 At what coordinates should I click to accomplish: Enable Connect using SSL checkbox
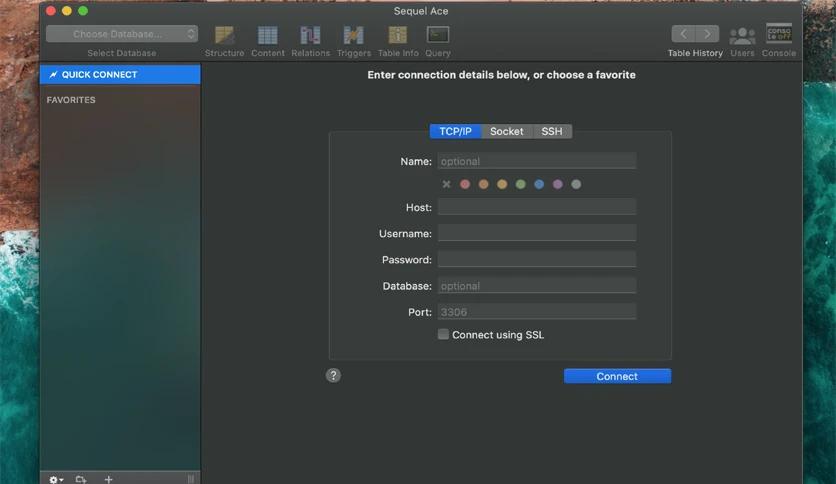tap(443, 334)
